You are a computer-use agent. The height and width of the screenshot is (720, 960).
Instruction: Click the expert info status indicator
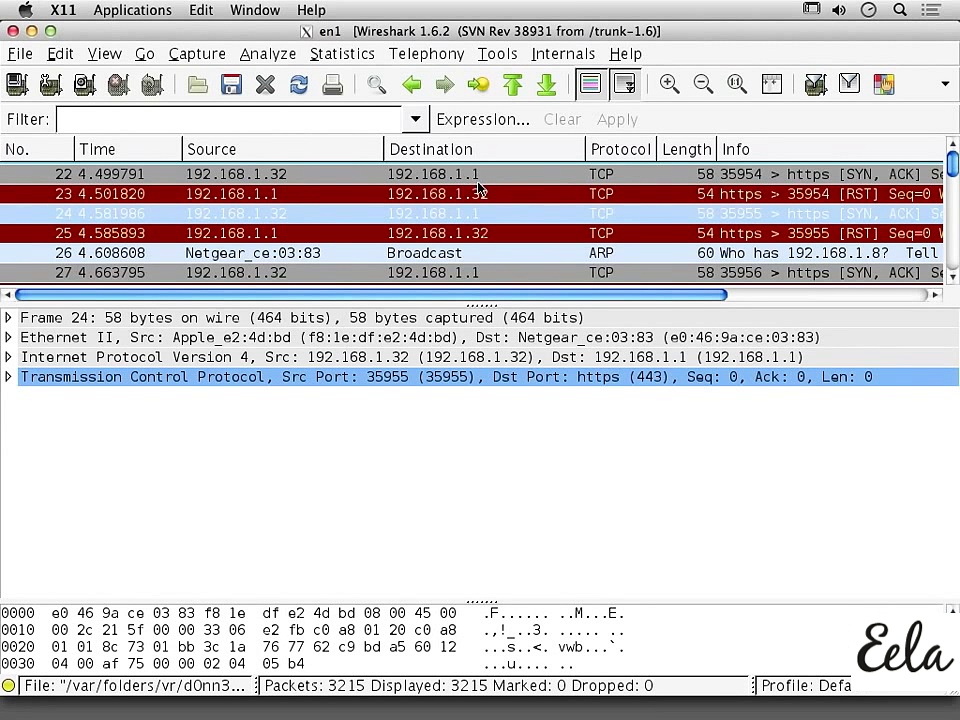tap(9, 686)
